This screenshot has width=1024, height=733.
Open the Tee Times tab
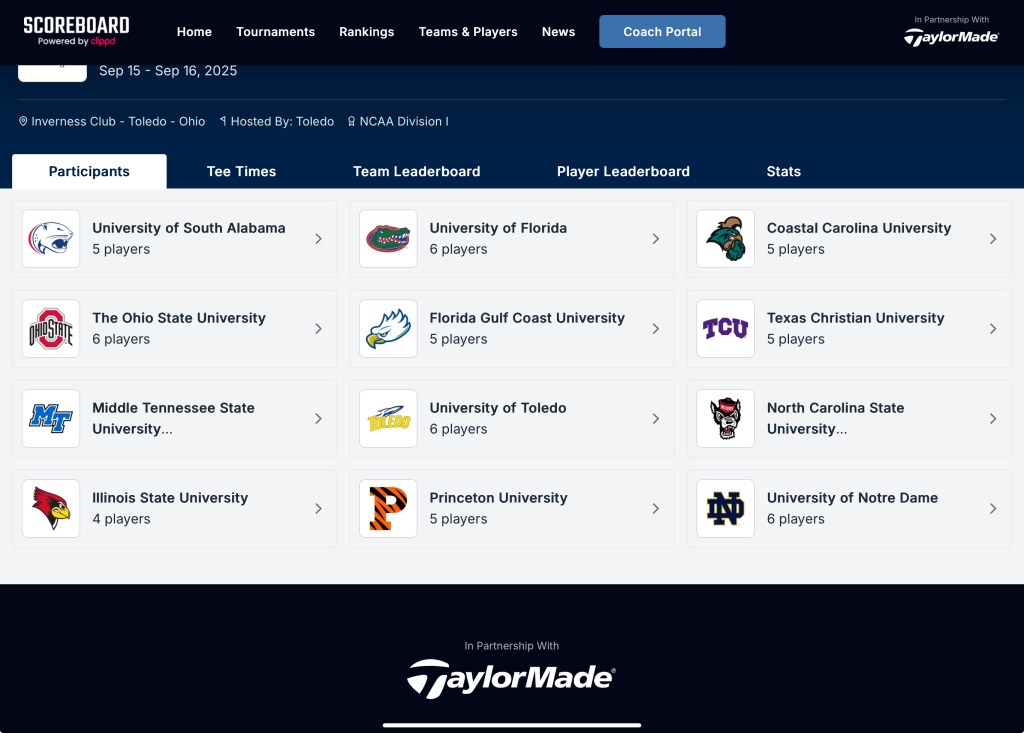click(241, 172)
